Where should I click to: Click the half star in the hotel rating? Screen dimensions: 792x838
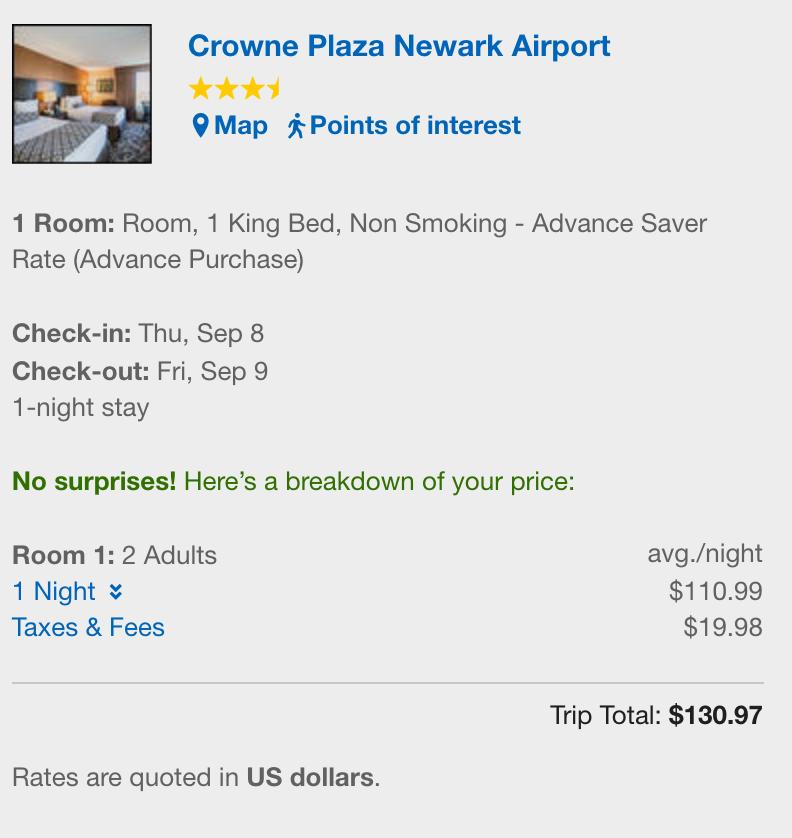pos(272,88)
